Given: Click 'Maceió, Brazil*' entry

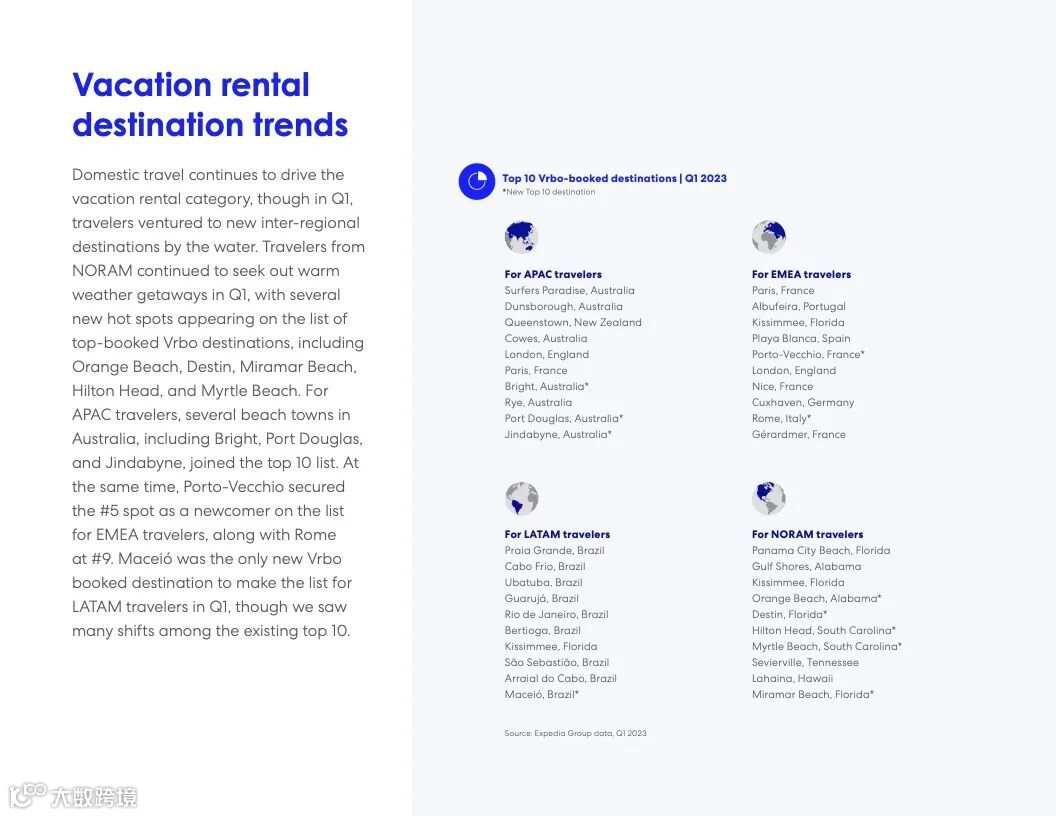Looking at the screenshot, I should point(541,694).
